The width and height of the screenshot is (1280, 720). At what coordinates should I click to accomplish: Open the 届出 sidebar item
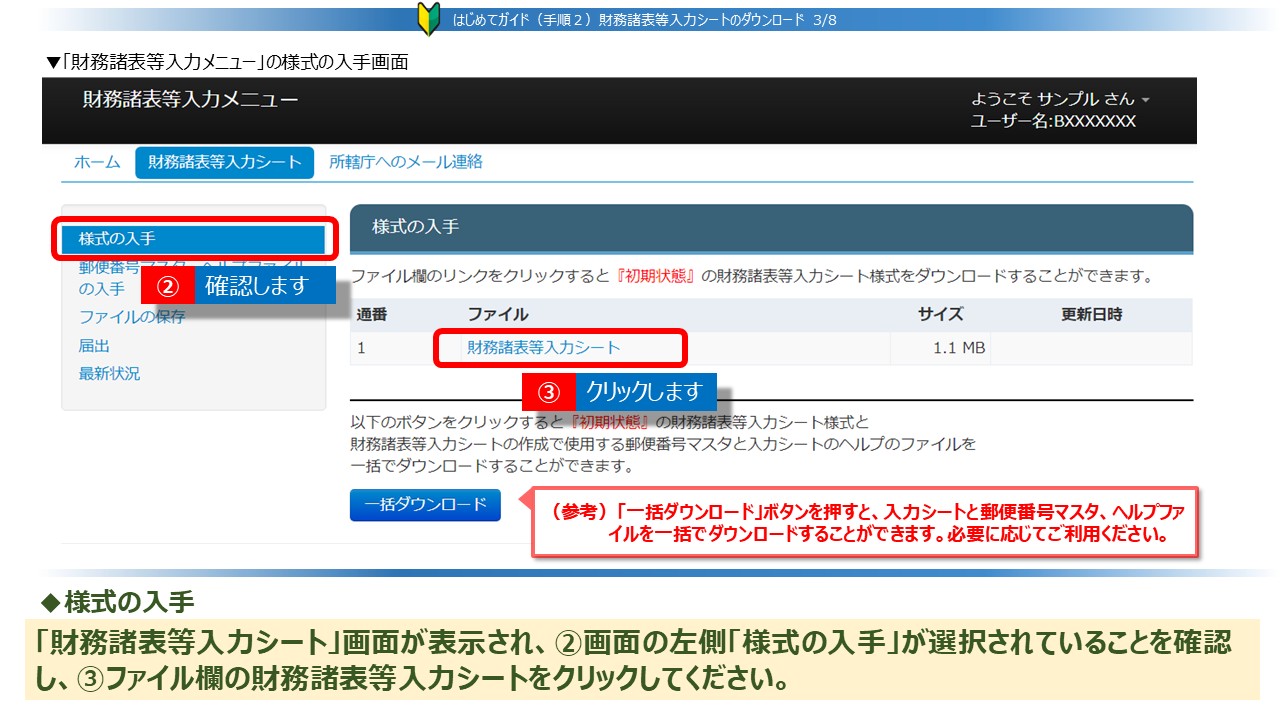[x=94, y=346]
